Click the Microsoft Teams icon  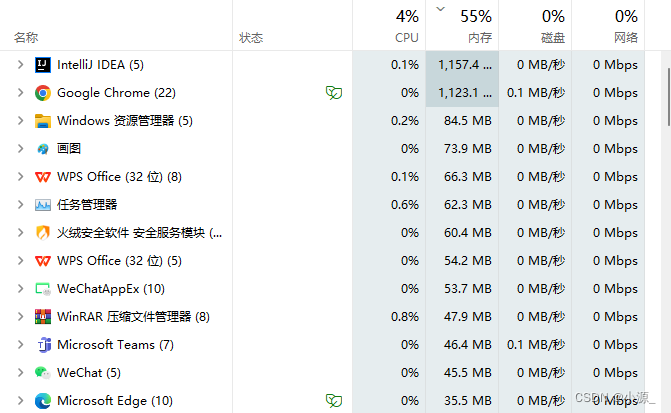tap(44, 345)
